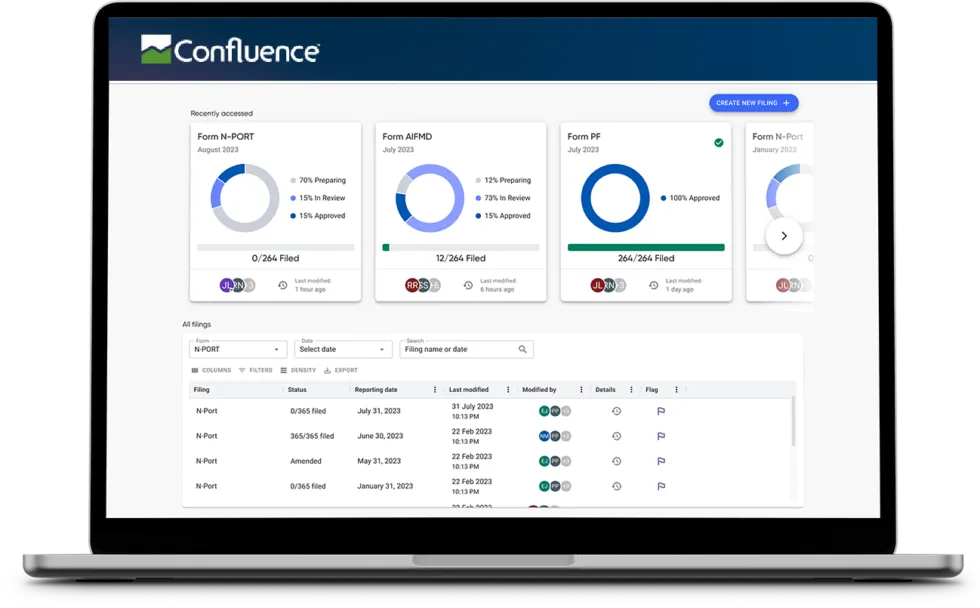The image size is (980, 608).
Task: Click the Export table option
Action: tap(341, 371)
